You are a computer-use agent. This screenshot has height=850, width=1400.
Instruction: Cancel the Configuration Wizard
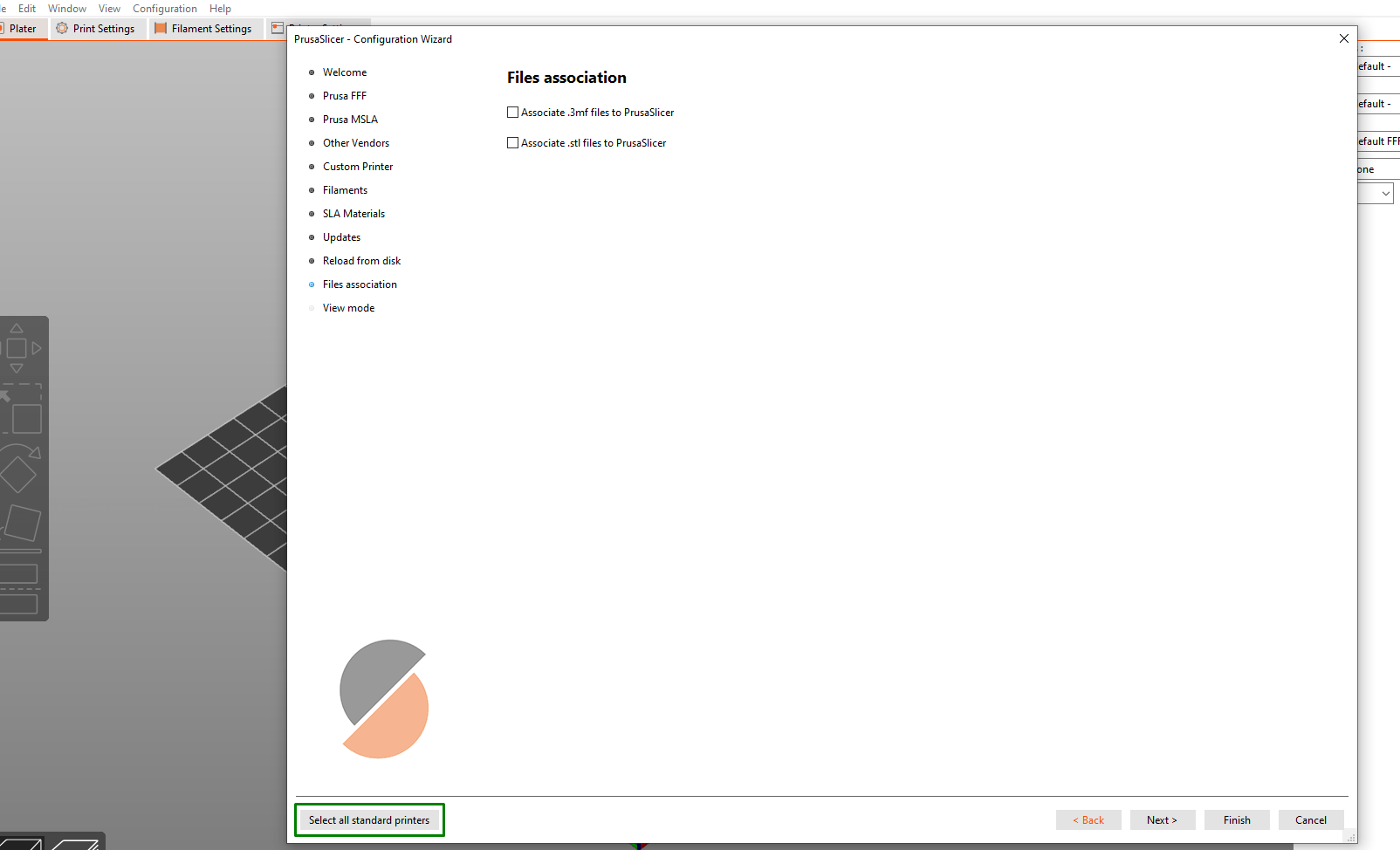pyautogui.click(x=1311, y=820)
